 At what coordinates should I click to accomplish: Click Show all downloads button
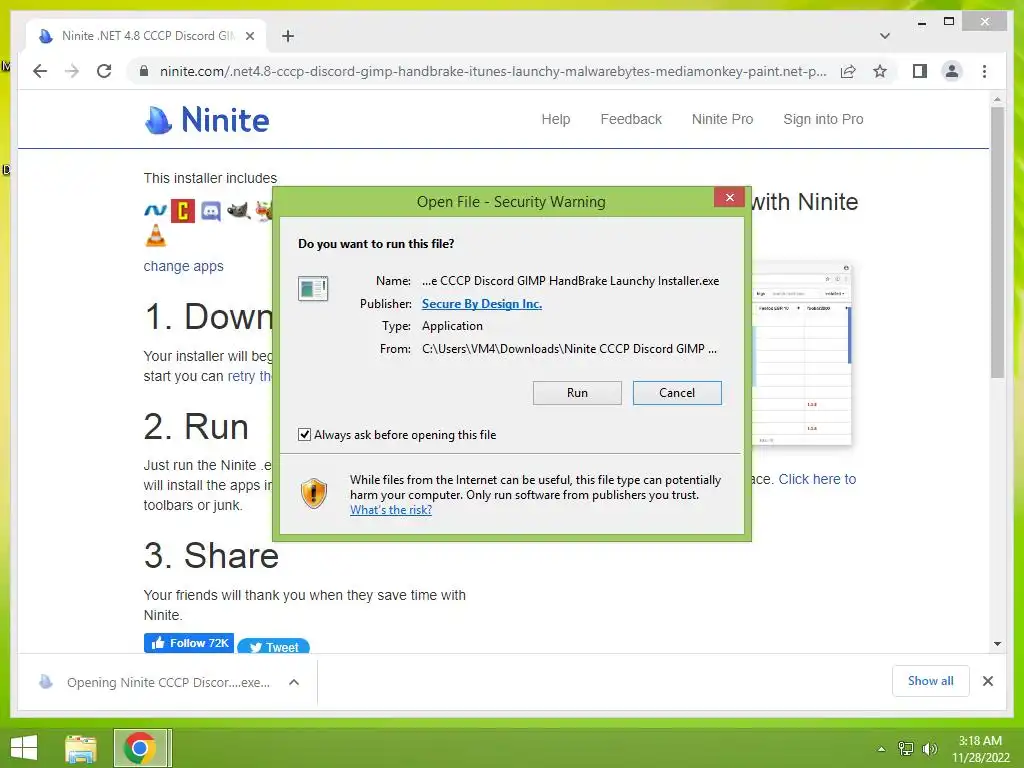click(931, 681)
